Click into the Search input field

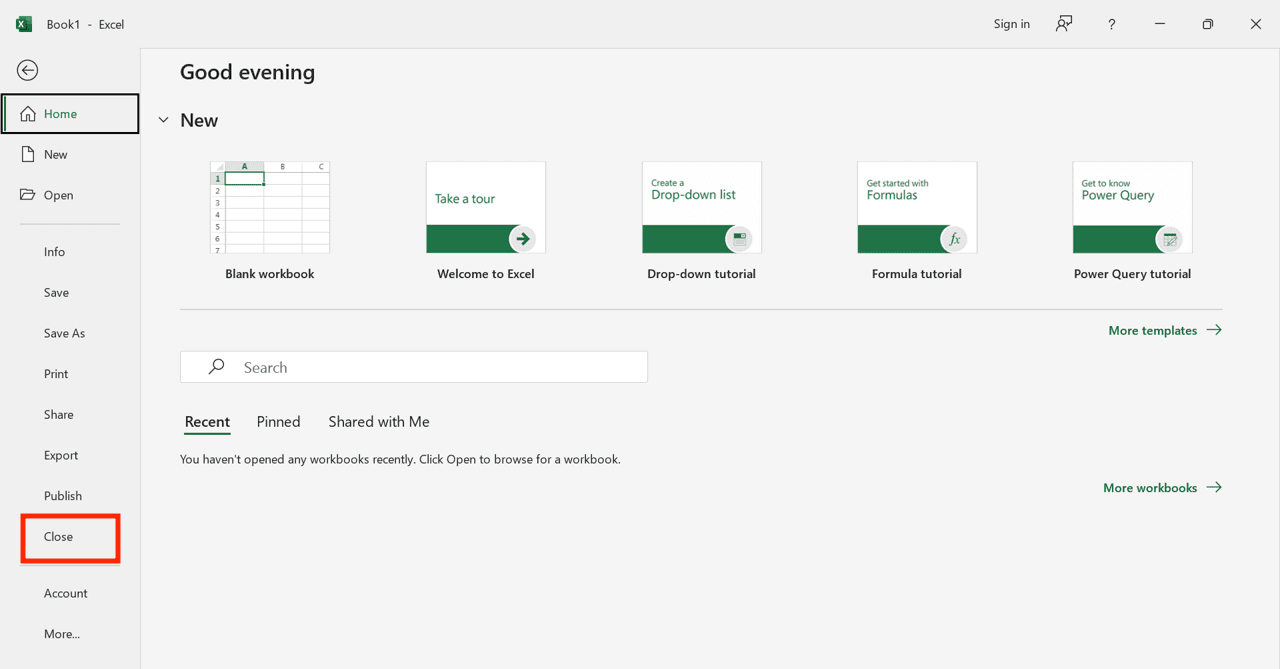point(414,367)
